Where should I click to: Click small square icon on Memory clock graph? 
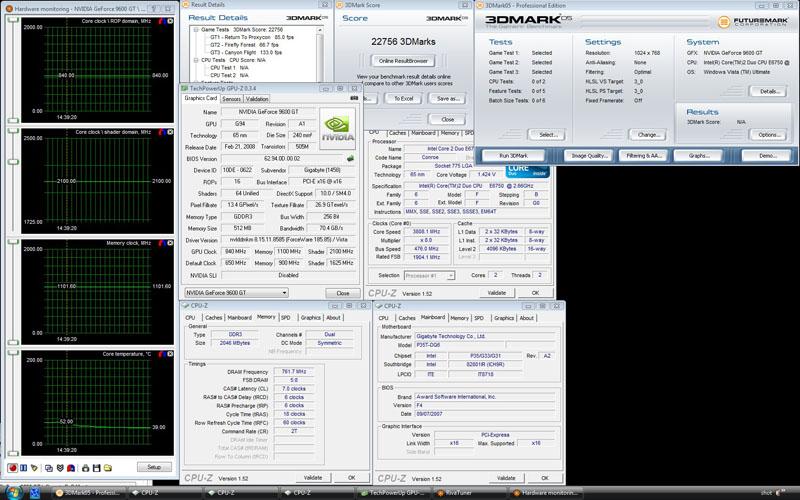(x=170, y=243)
